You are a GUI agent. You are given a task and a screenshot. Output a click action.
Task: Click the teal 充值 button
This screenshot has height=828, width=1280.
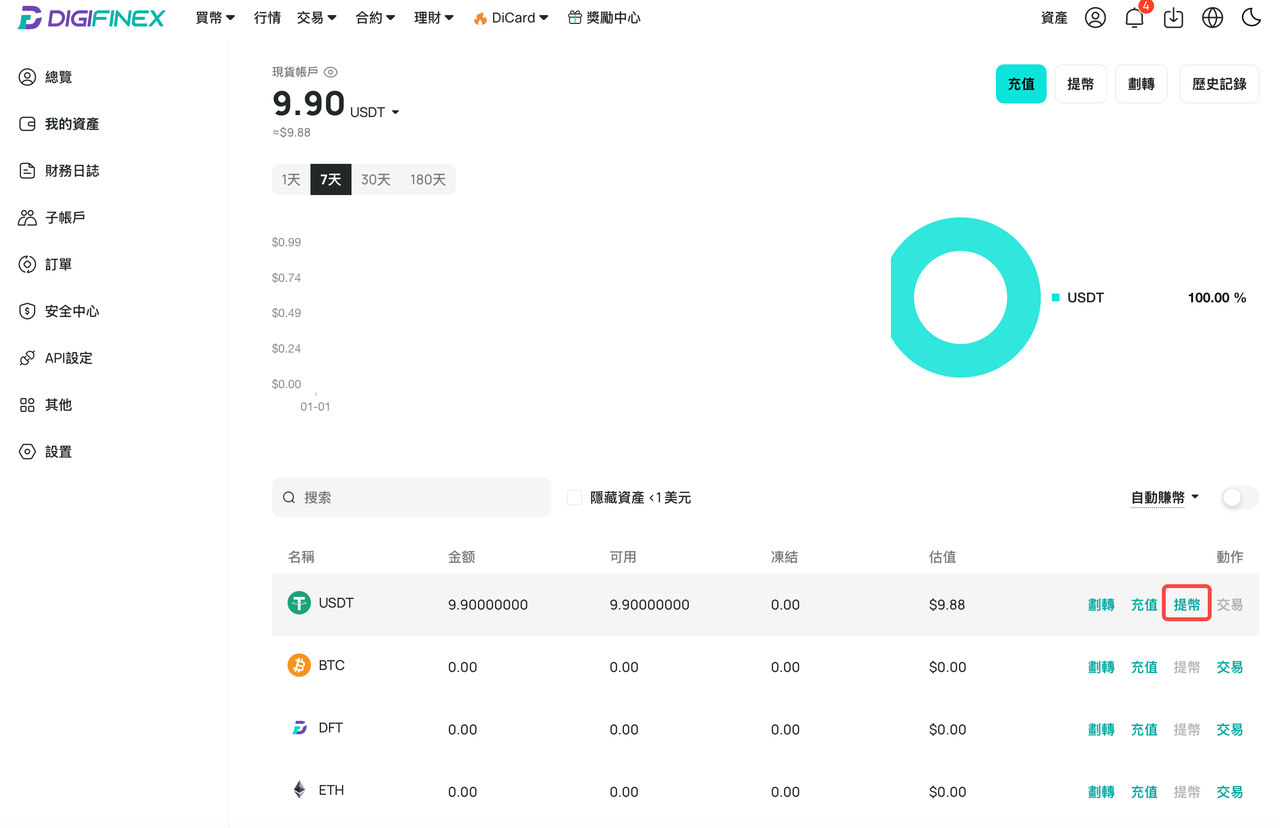click(x=1021, y=84)
